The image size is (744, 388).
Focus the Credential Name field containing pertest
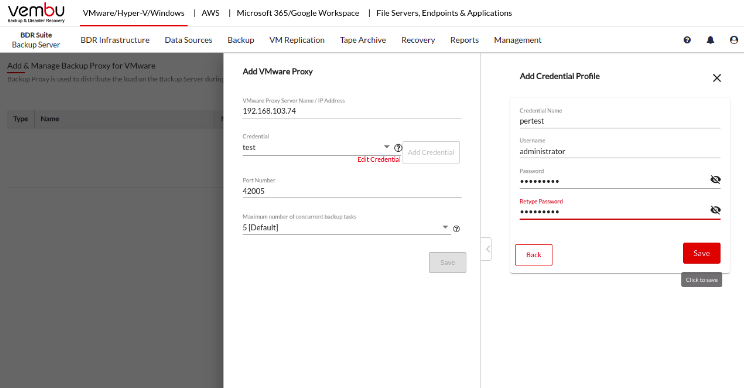point(620,121)
